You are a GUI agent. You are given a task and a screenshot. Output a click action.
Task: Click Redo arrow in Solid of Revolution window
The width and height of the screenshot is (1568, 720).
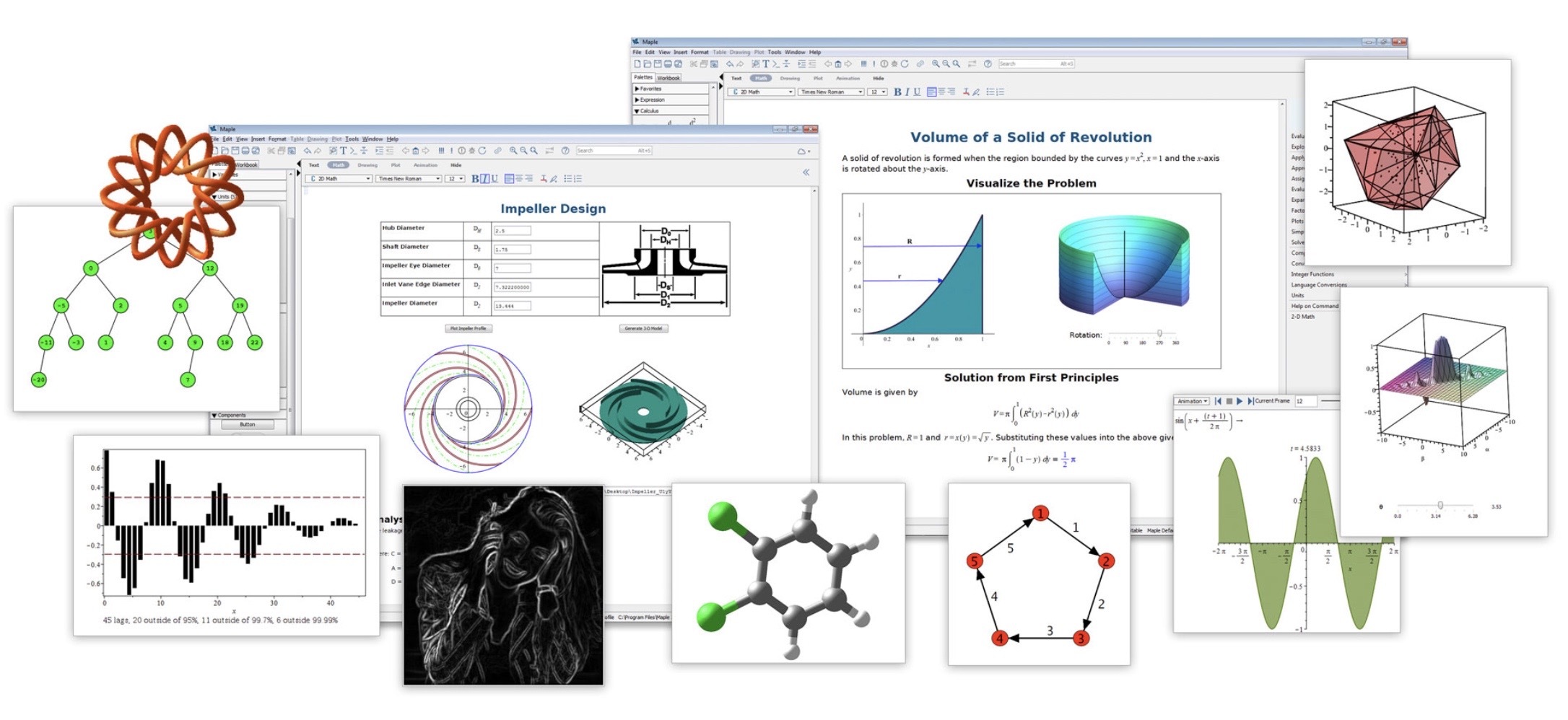pos(740,64)
